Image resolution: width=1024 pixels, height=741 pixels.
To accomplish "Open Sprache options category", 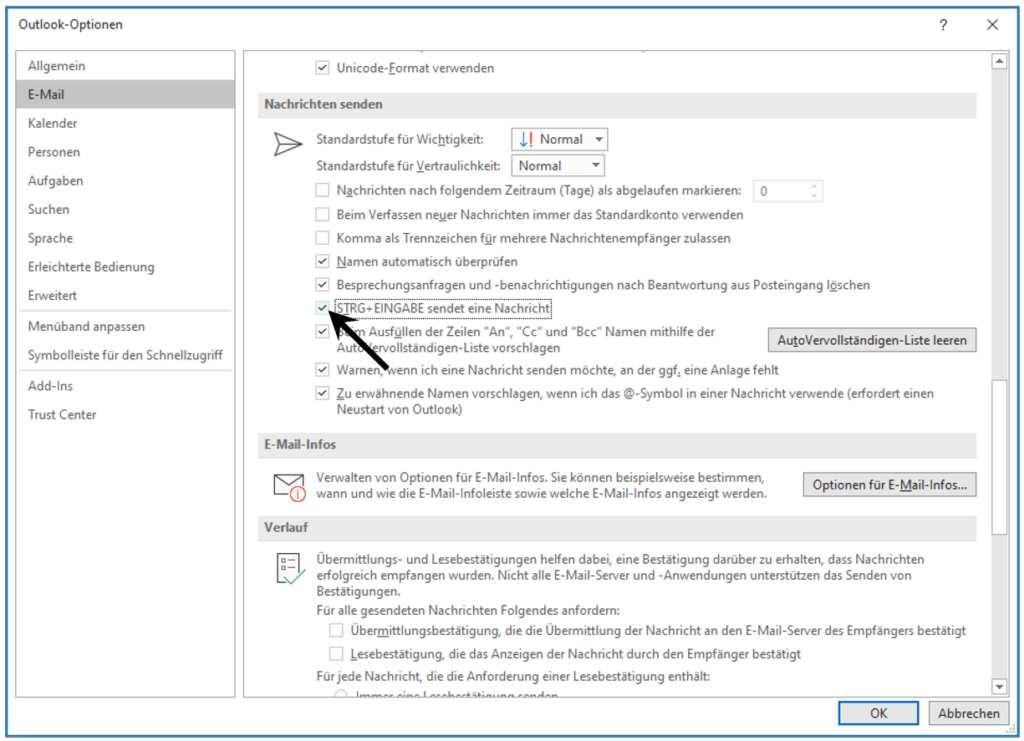I will click(x=125, y=238).
